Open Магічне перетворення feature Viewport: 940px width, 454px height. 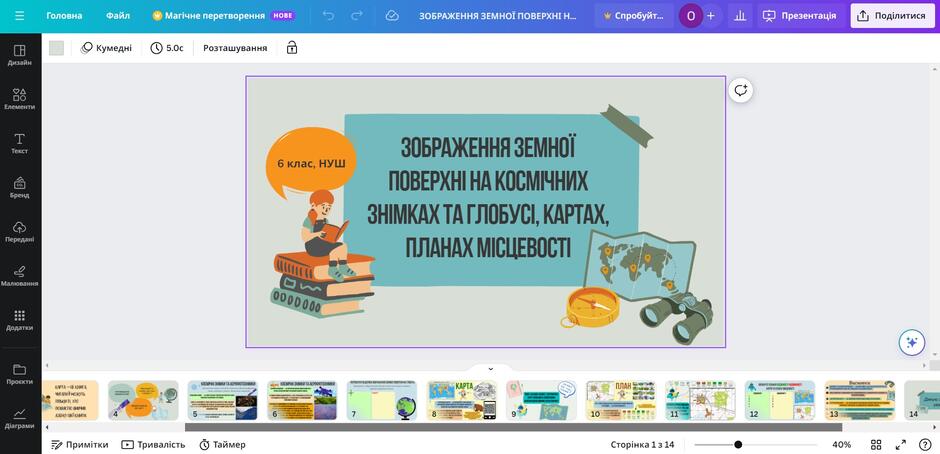click(224, 16)
